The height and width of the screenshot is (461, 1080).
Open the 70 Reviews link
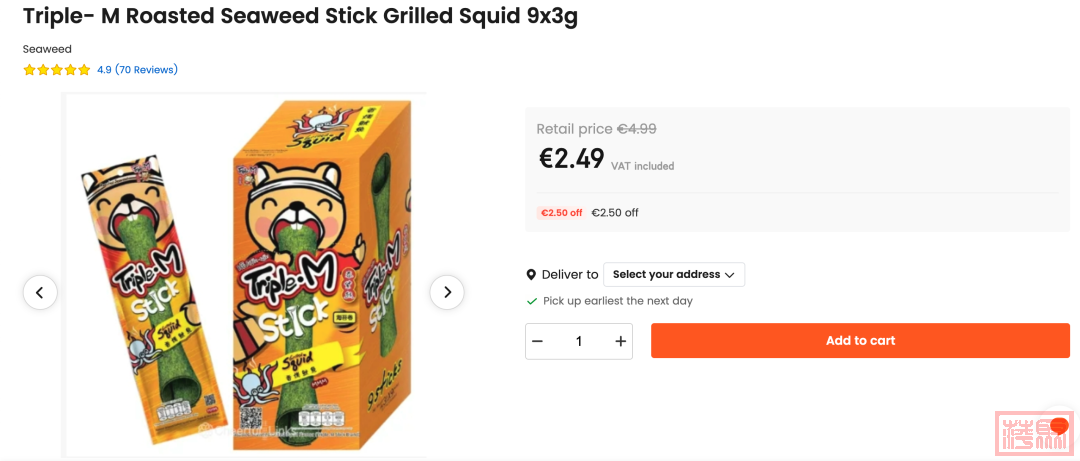pyautogui.click(x=146, y=70)
